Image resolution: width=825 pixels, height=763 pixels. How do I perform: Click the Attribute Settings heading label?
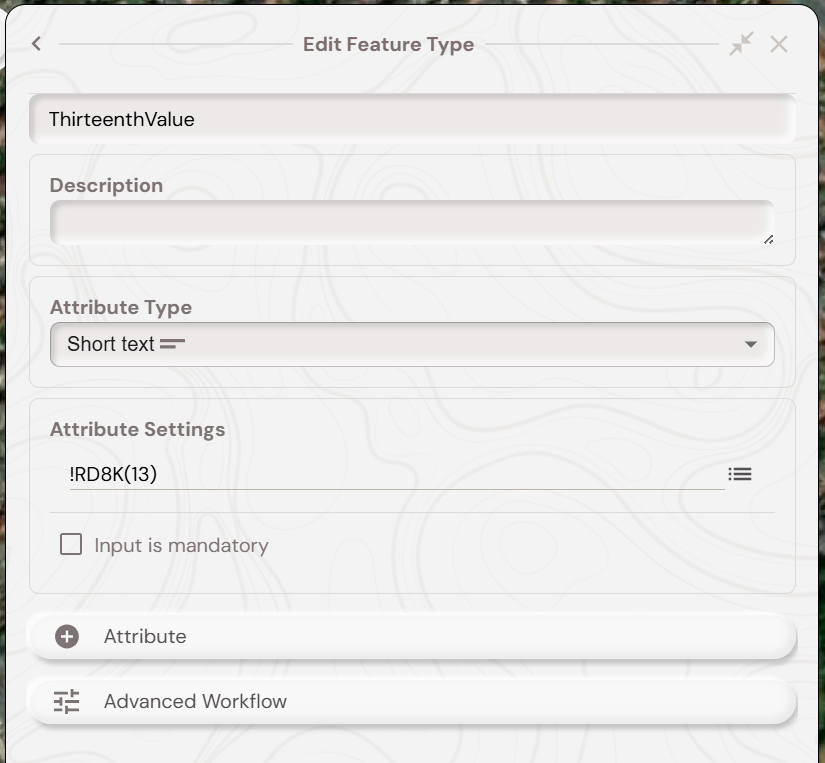137,429
